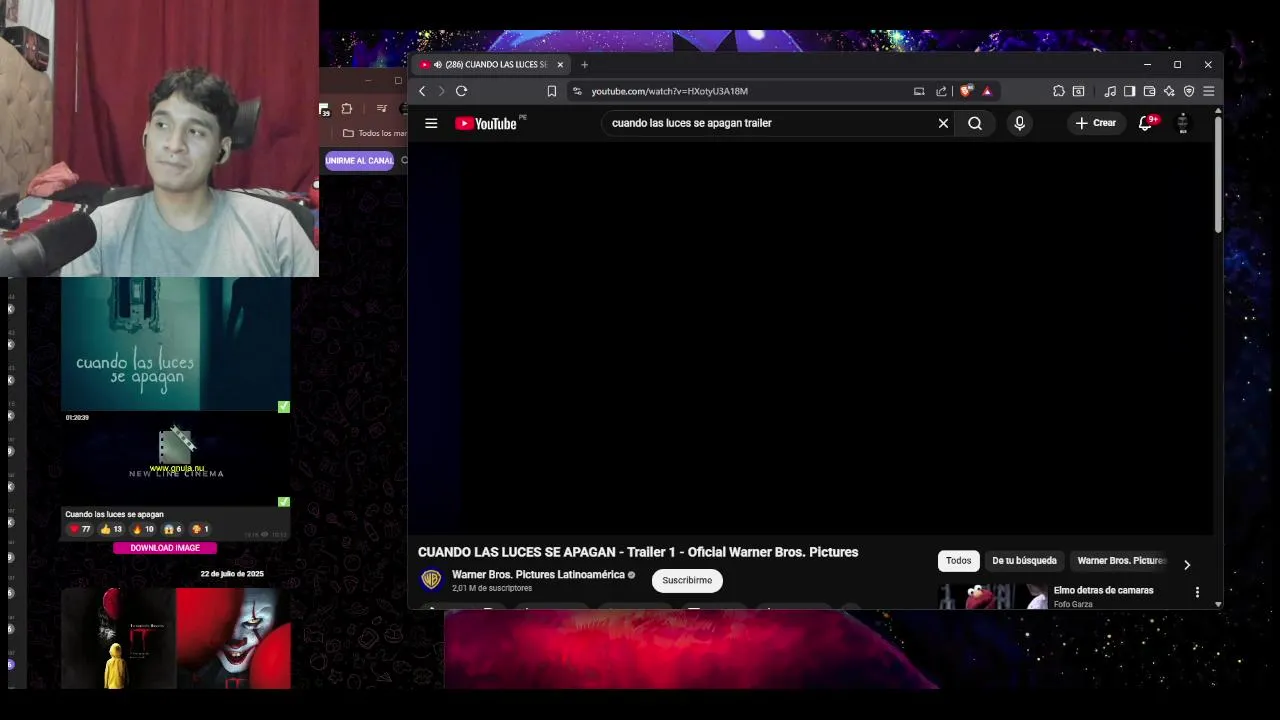
Task: Click the scared face reaction with 6
Action: click(x=173, y=529)
